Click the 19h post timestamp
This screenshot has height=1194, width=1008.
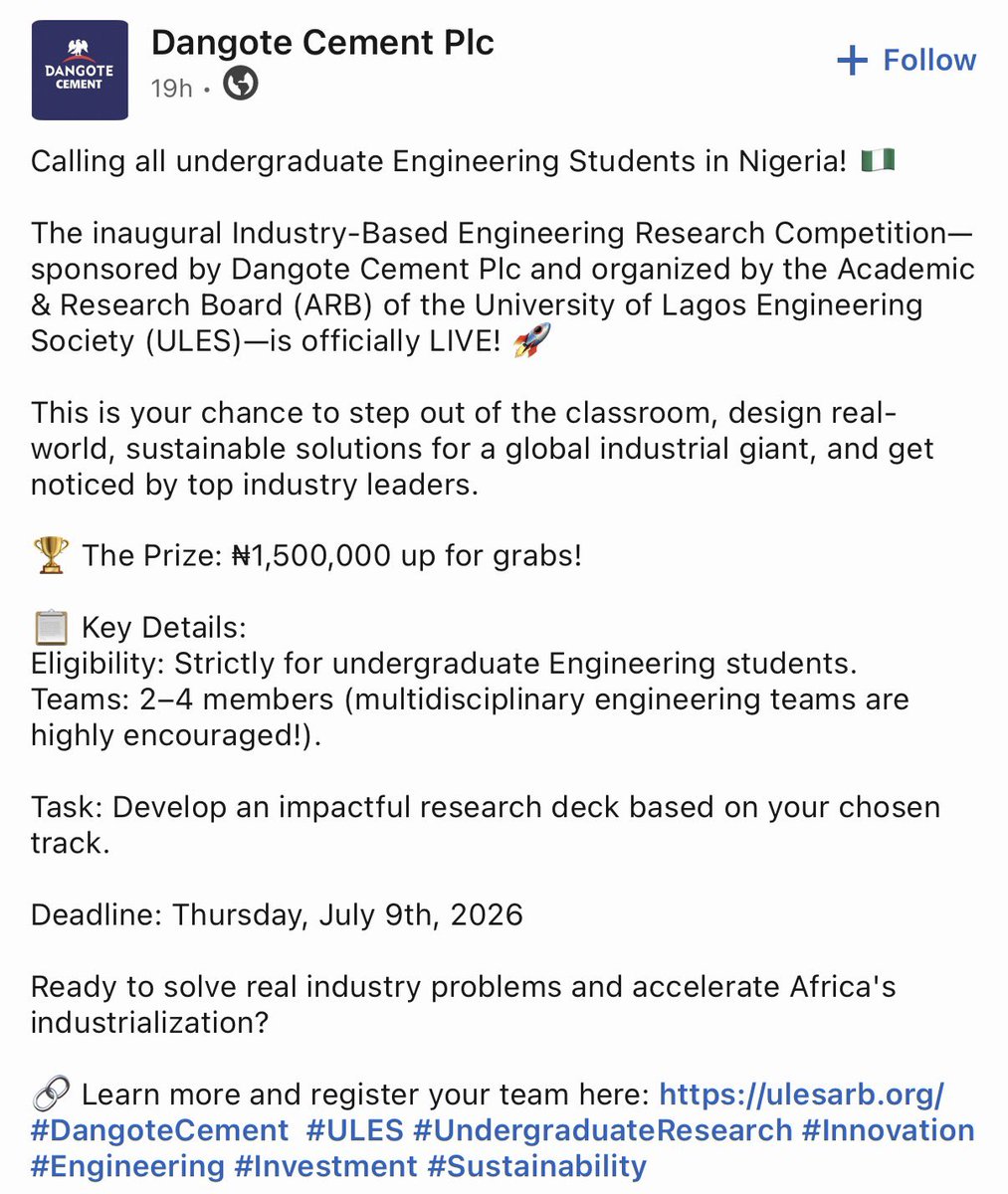pos(172,88)
